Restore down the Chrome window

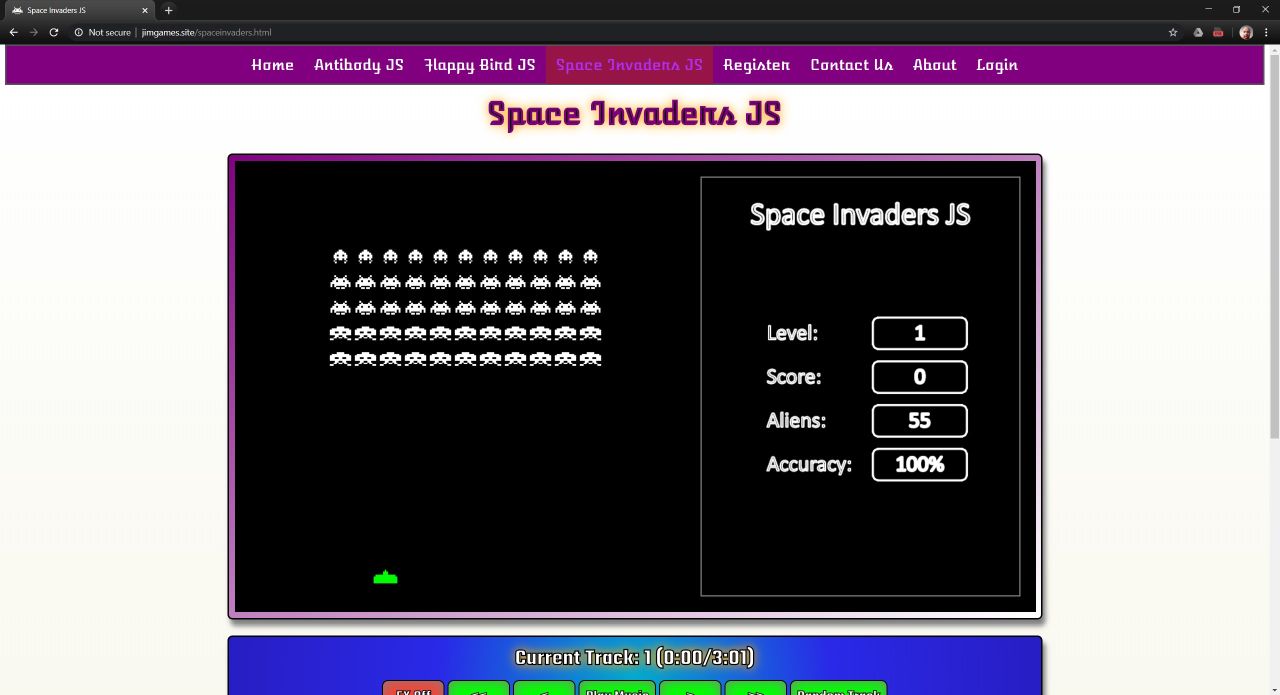pyautogui.click(x=1236, y=9)
